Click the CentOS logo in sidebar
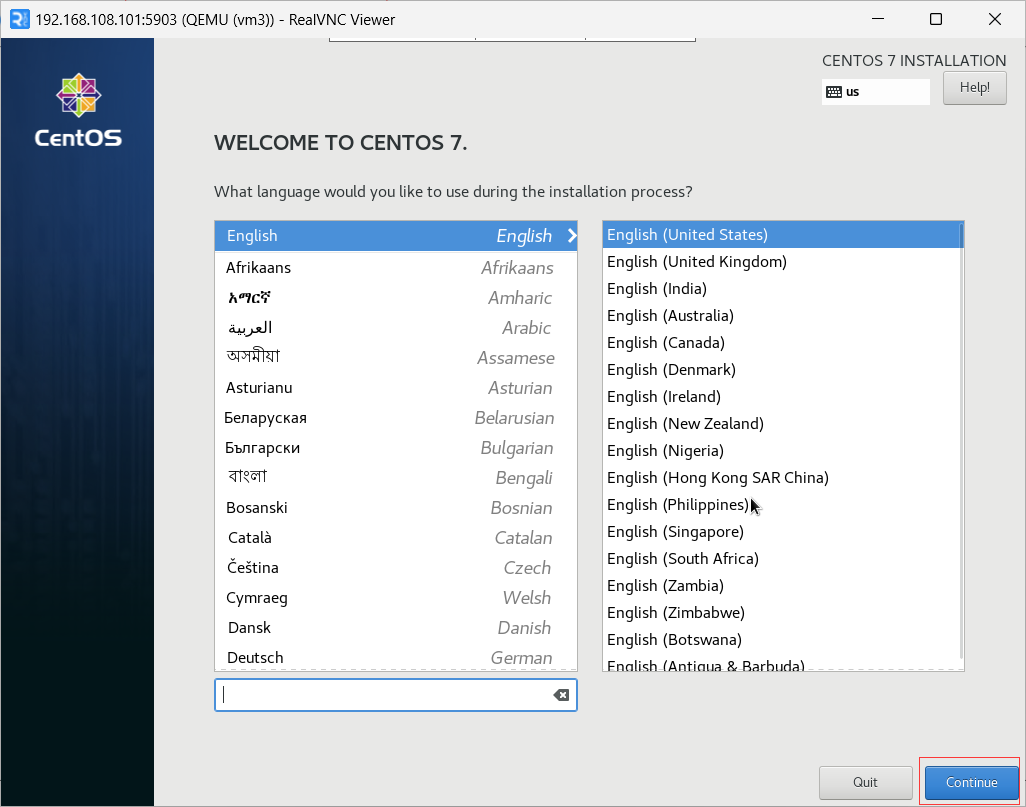The height and width of the screenshot is (807, 1026). click(78, 111)
